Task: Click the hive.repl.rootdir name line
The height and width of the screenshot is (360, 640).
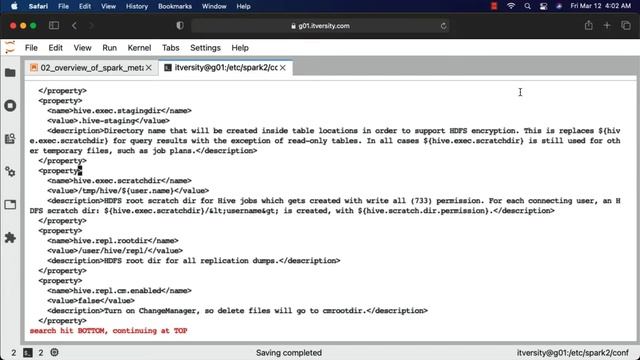Action: pos(113,241)
